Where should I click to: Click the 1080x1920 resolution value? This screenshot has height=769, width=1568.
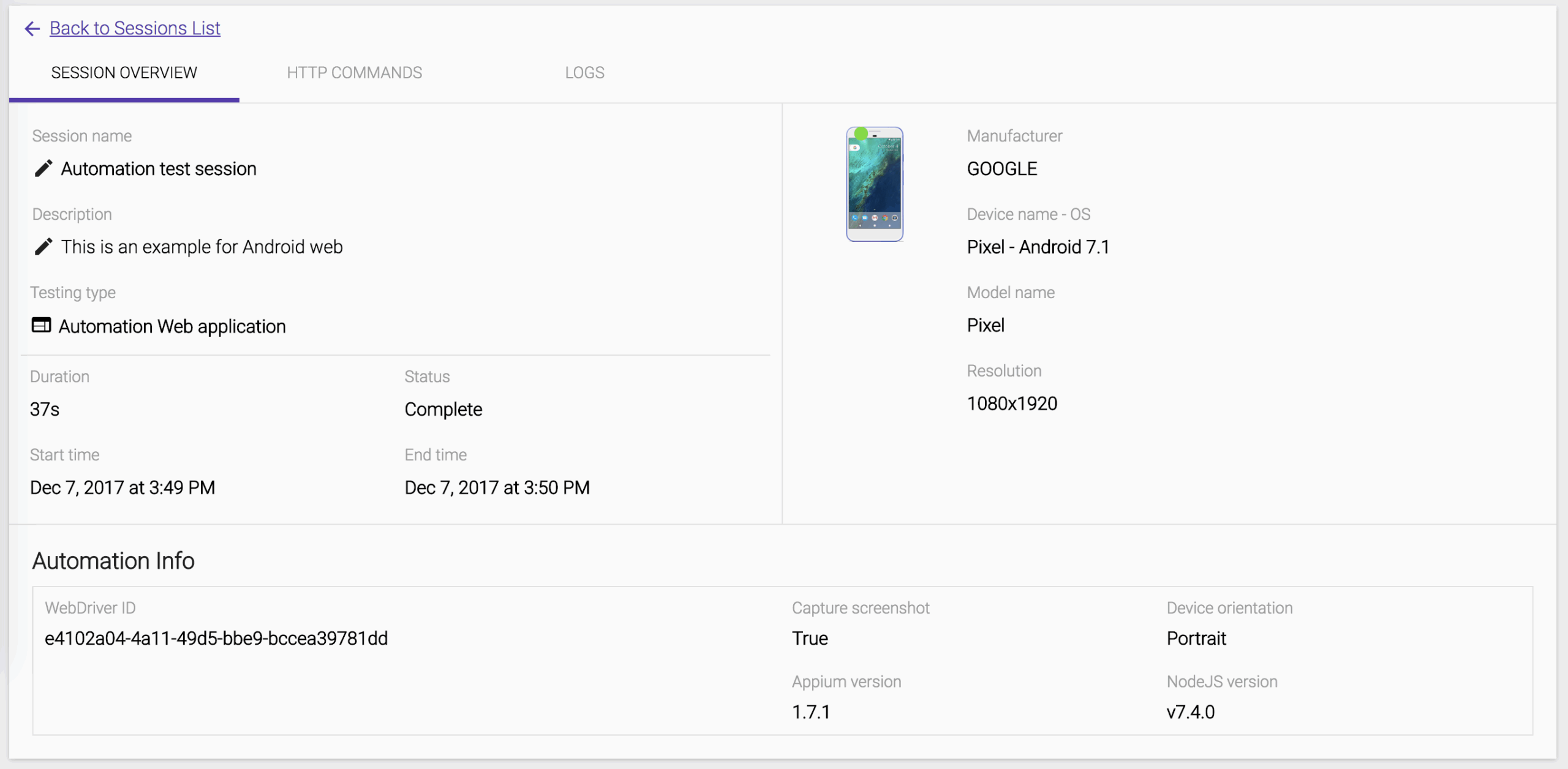1012,403
